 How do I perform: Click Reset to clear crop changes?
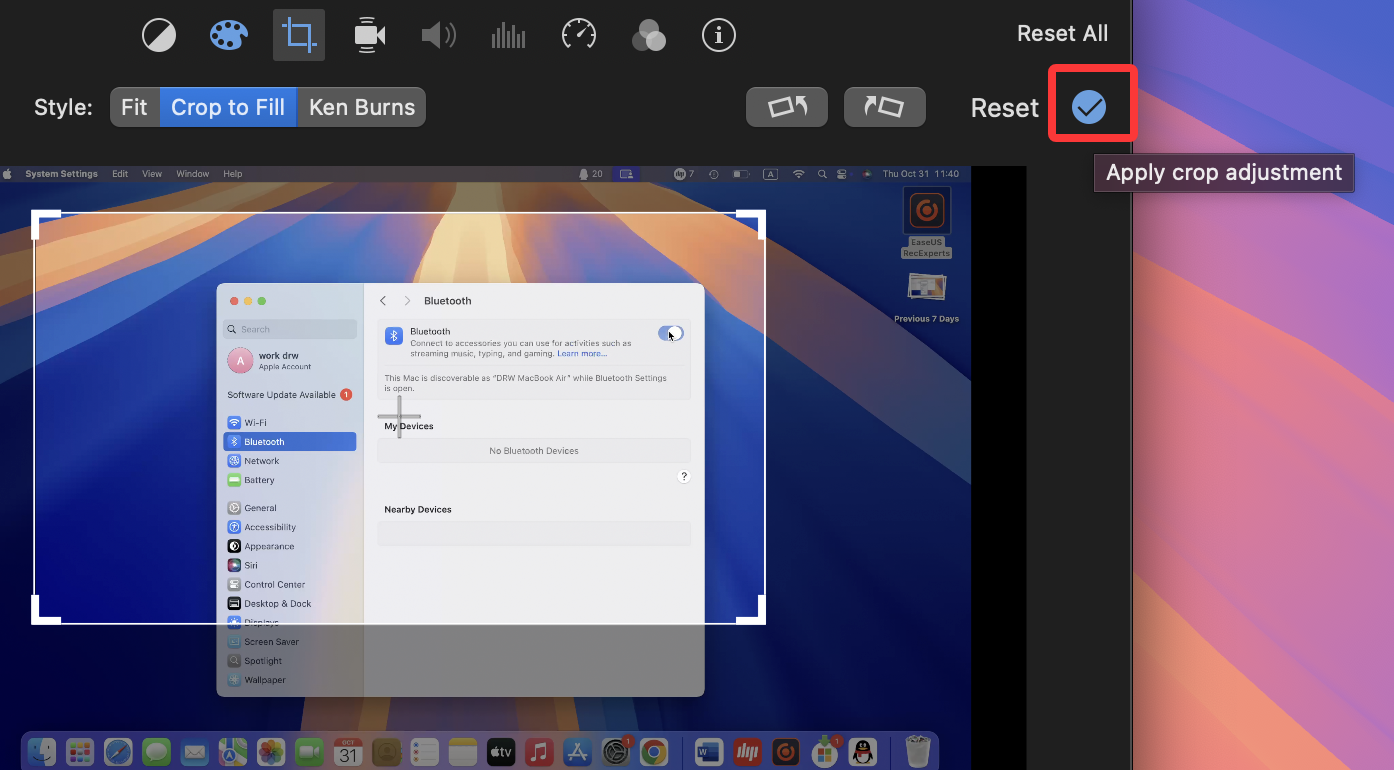1004,107
